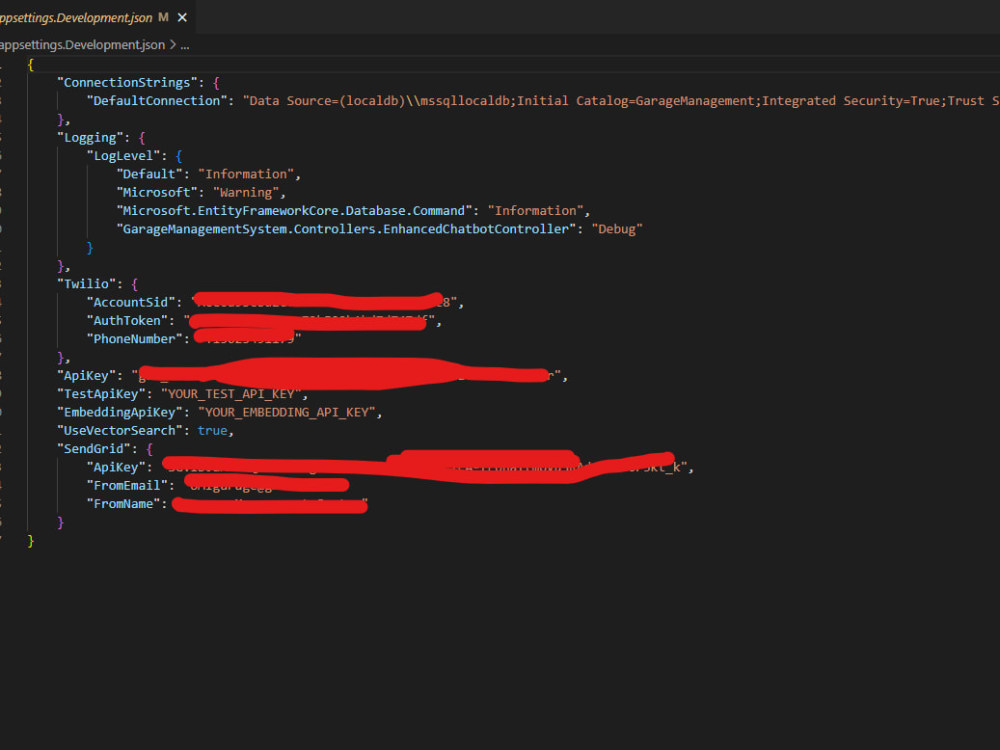Click the "LogLevel" key
The width and height of the screenshot is (1000, 750).
(124, 156)
